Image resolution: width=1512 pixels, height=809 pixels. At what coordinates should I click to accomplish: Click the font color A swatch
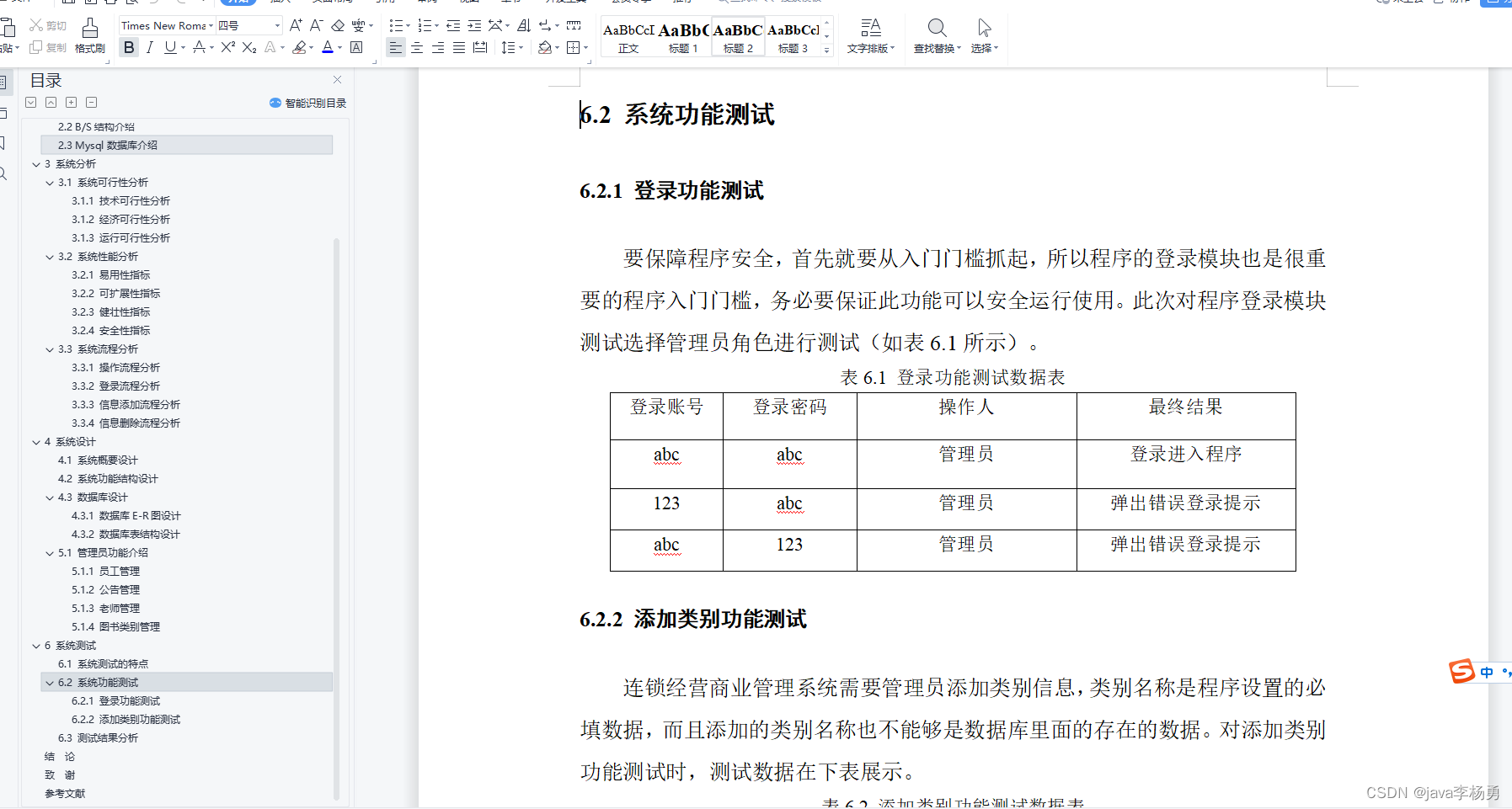[x=328, y=48]
